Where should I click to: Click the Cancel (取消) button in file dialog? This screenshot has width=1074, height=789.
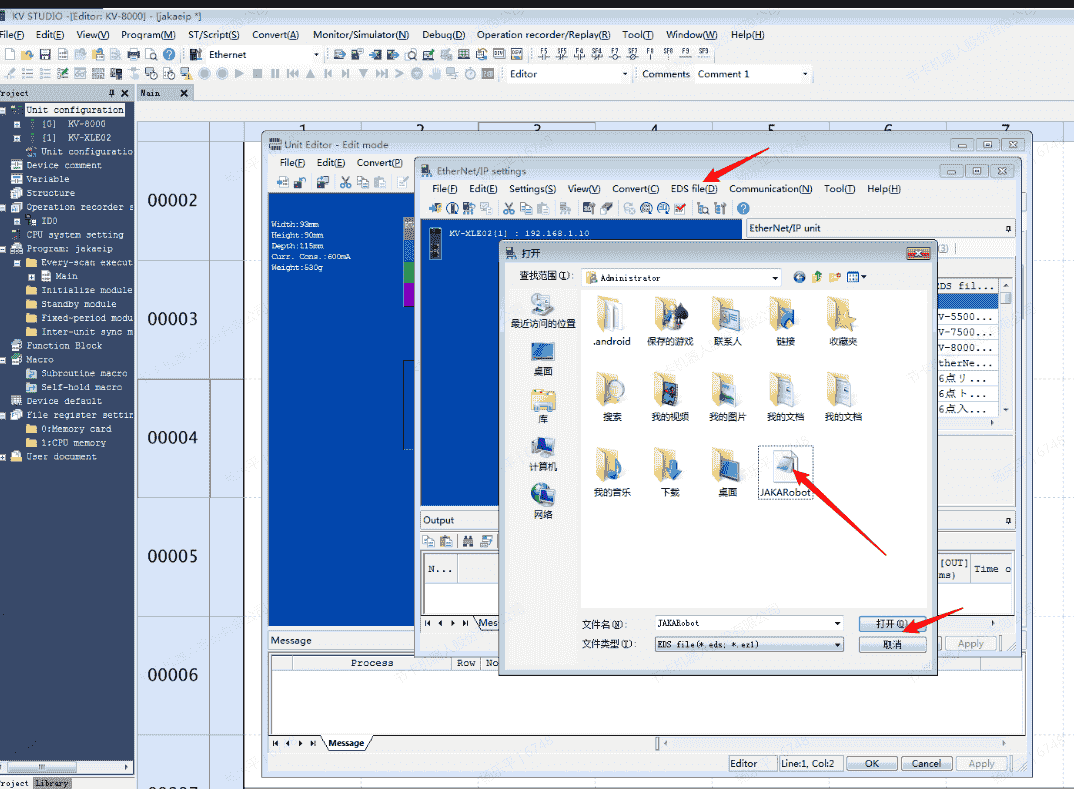click(x=892, y=645)
